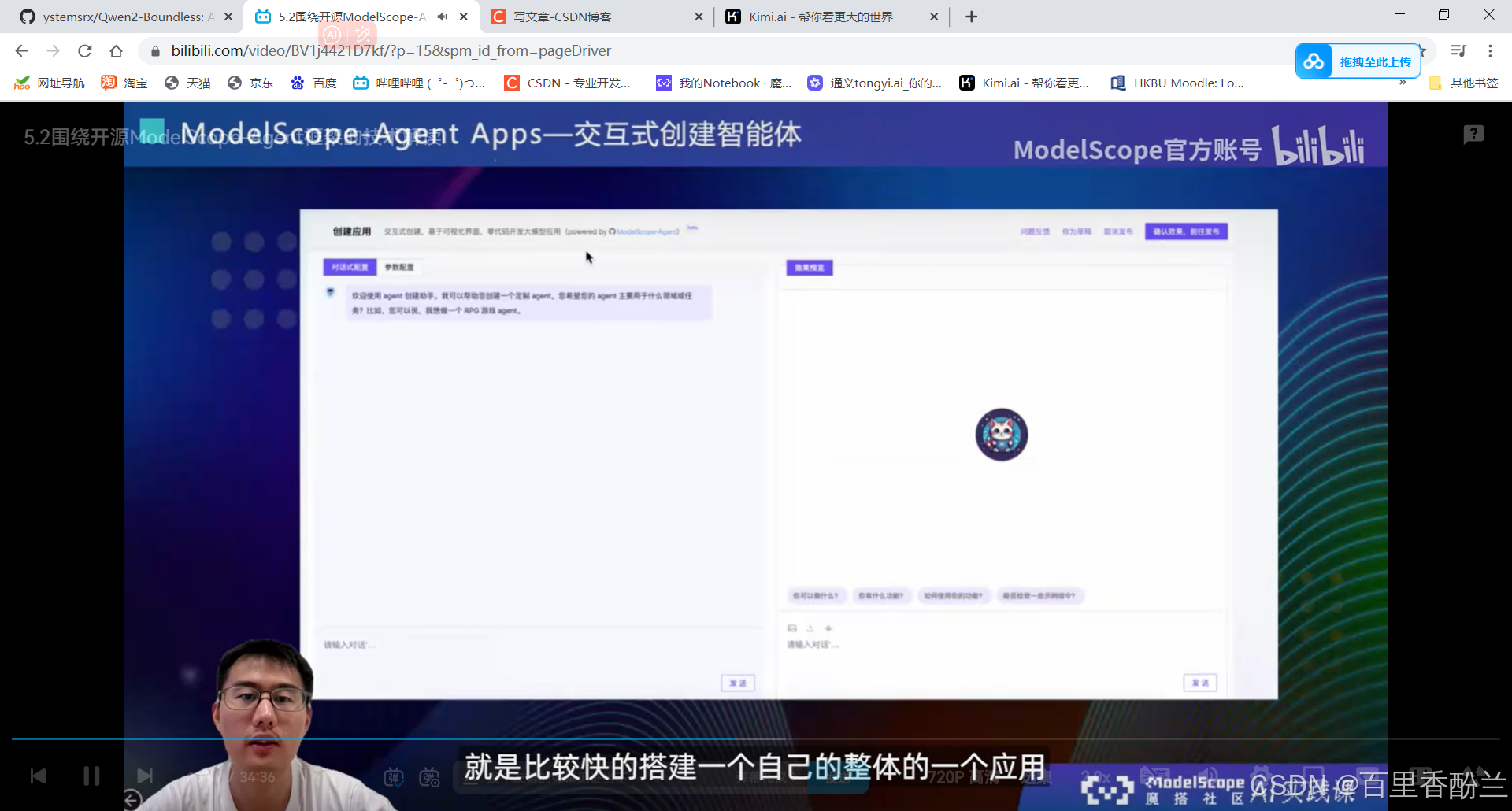This screenshot has height=811, width=1512.
Task: Open 哔哩哔哩 bookmark
Action: coord(419,83)
